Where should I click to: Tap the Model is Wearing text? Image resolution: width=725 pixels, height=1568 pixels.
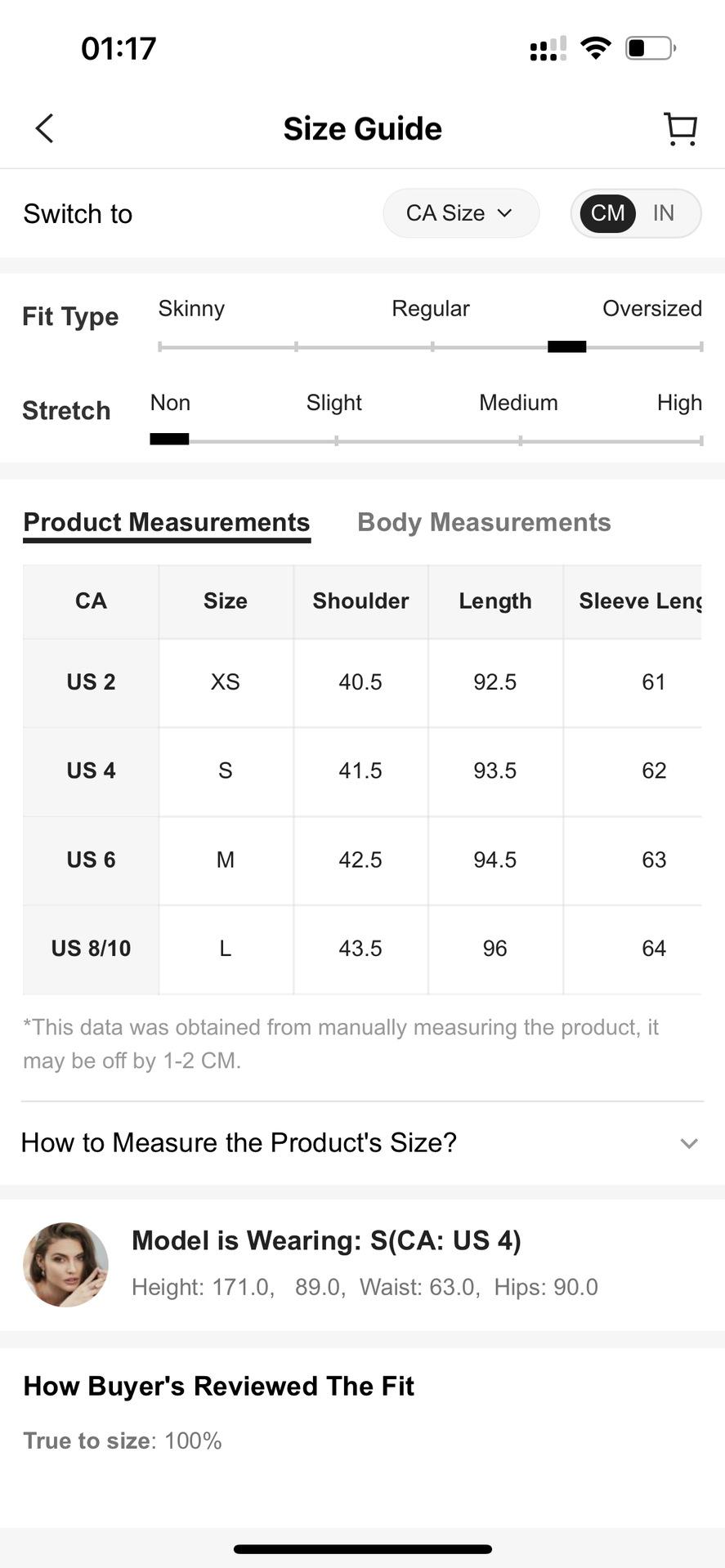coord(326,1240)
